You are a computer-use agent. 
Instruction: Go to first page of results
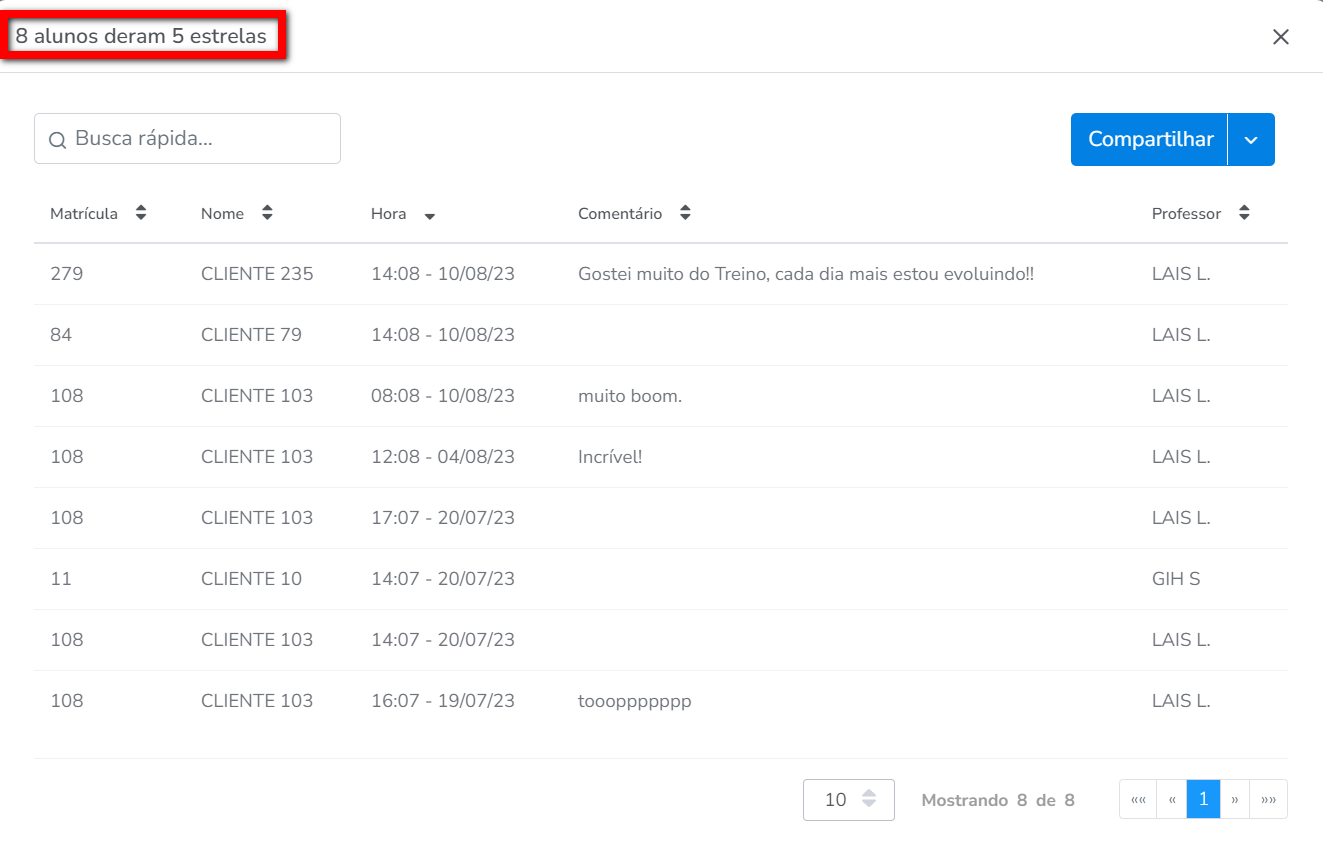pyautogui.click(x=1138, y=800)
